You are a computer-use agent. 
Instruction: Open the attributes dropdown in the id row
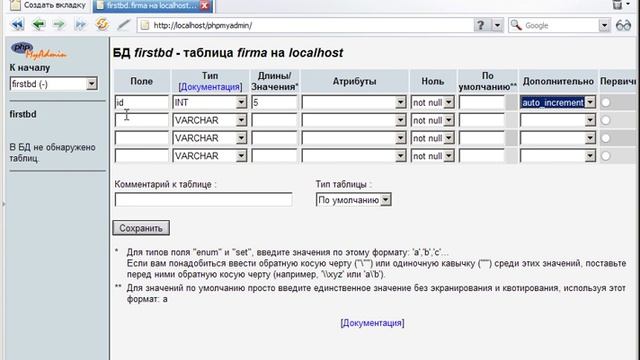pyautogui.click(x=353, y=102)
